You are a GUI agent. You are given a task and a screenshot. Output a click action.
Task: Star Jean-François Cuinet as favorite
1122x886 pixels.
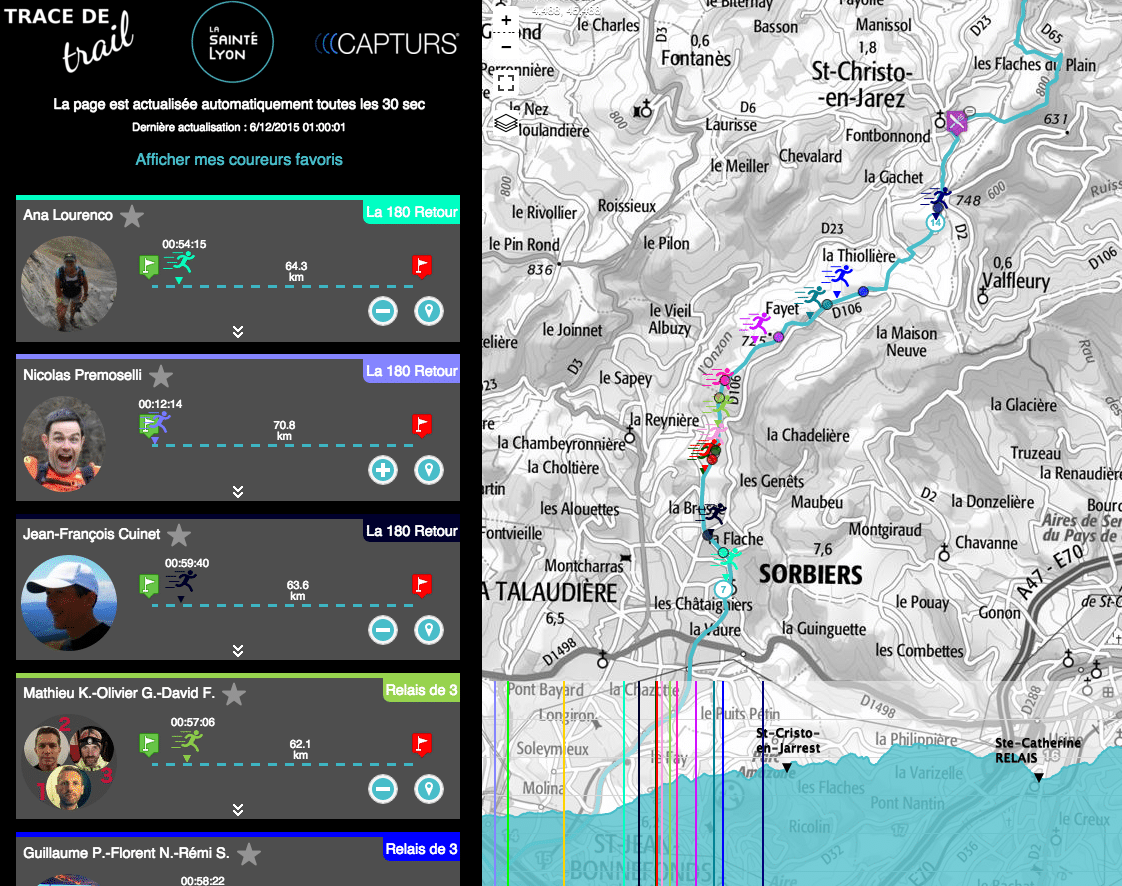179,535
